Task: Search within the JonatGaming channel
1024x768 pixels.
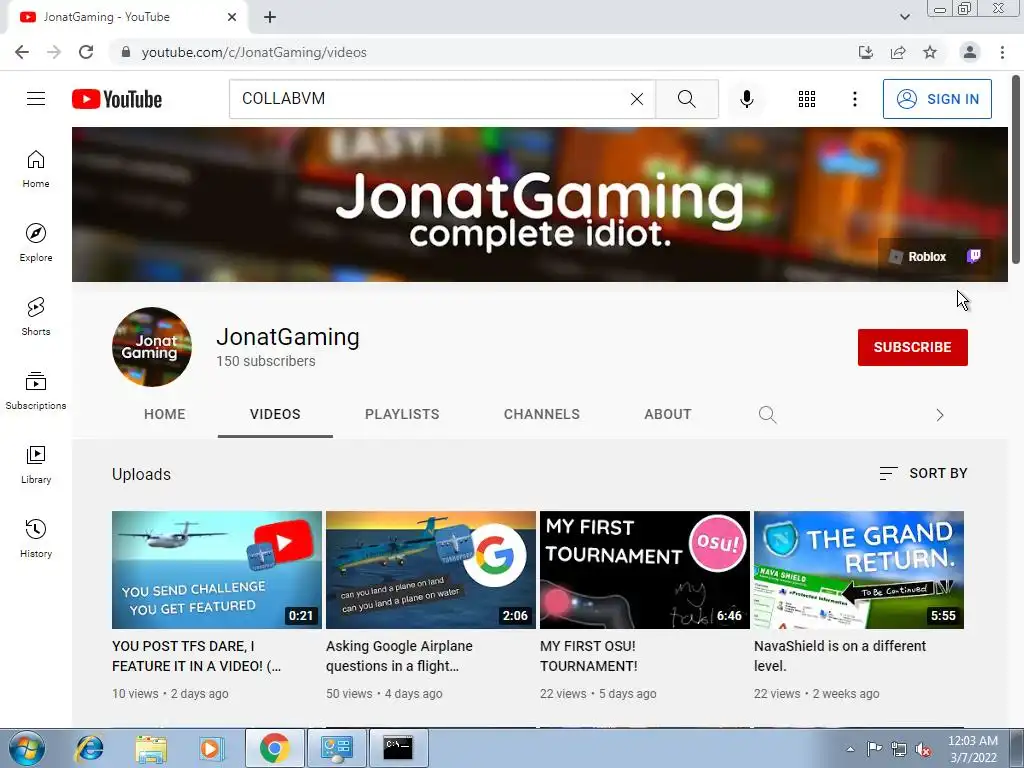Action: pyautogui.click(x=767, y=415)
